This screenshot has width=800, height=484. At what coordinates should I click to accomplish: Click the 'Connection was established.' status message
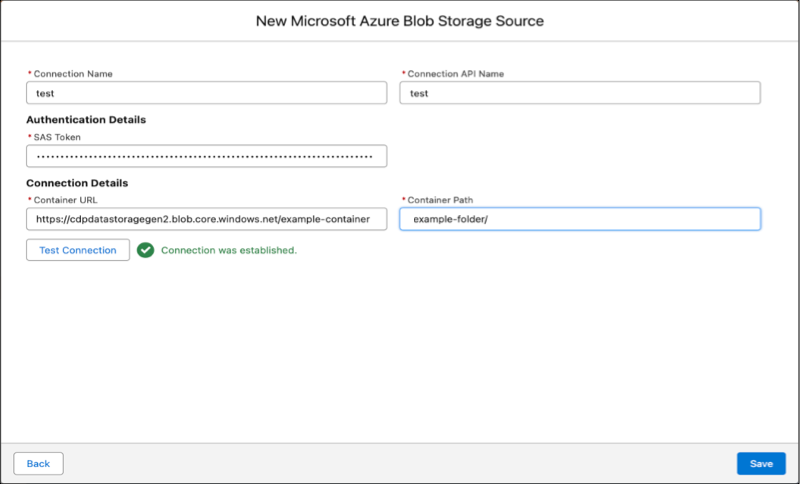(x=229, y=250)
